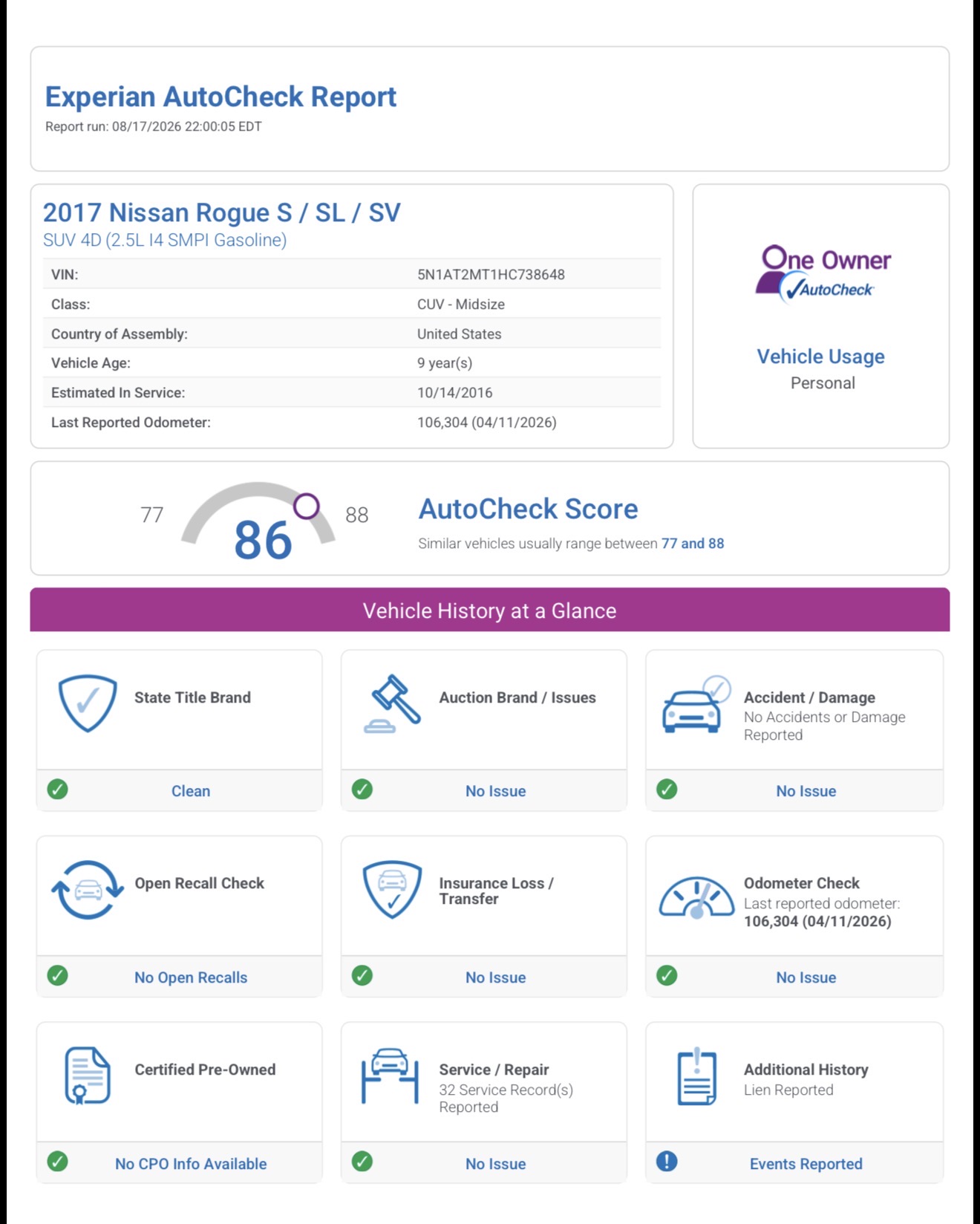Click the VIN value 5N1AT2MT1HC738648
Image resolution: width=980 pixels, height=1224 pixels.
pos(491,275)
